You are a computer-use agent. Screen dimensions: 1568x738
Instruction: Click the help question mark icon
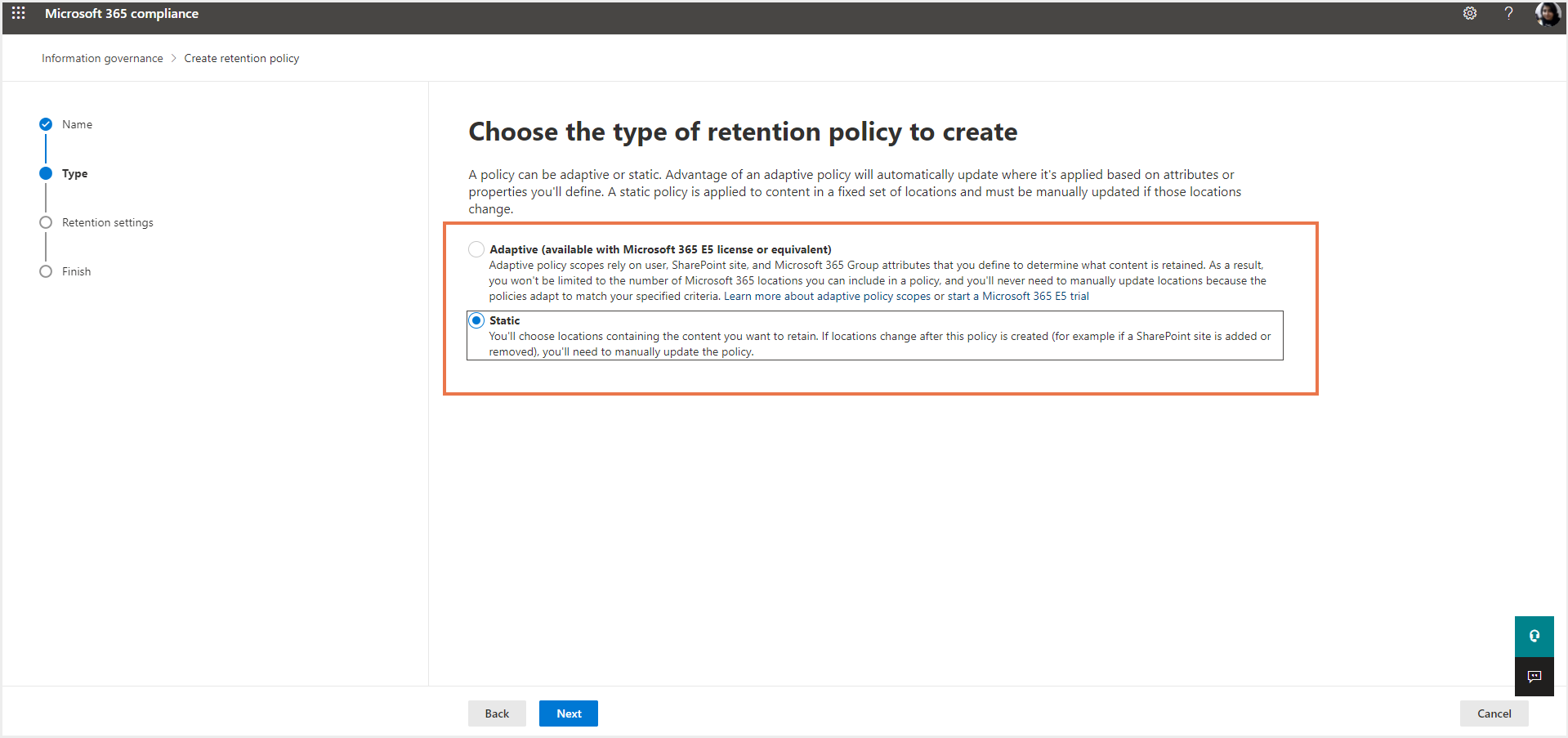tap(1508, 14)
